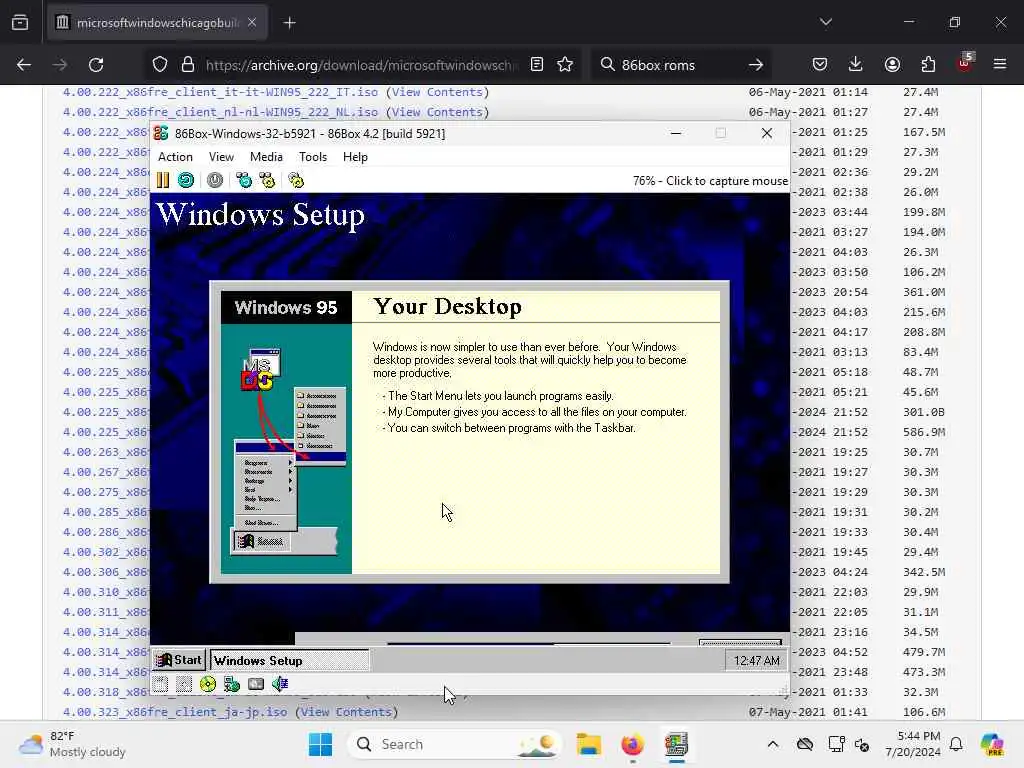Open View Contents for WIN95_222_NL.iso
The image size is (1024, 768).
tap(437, 112)
